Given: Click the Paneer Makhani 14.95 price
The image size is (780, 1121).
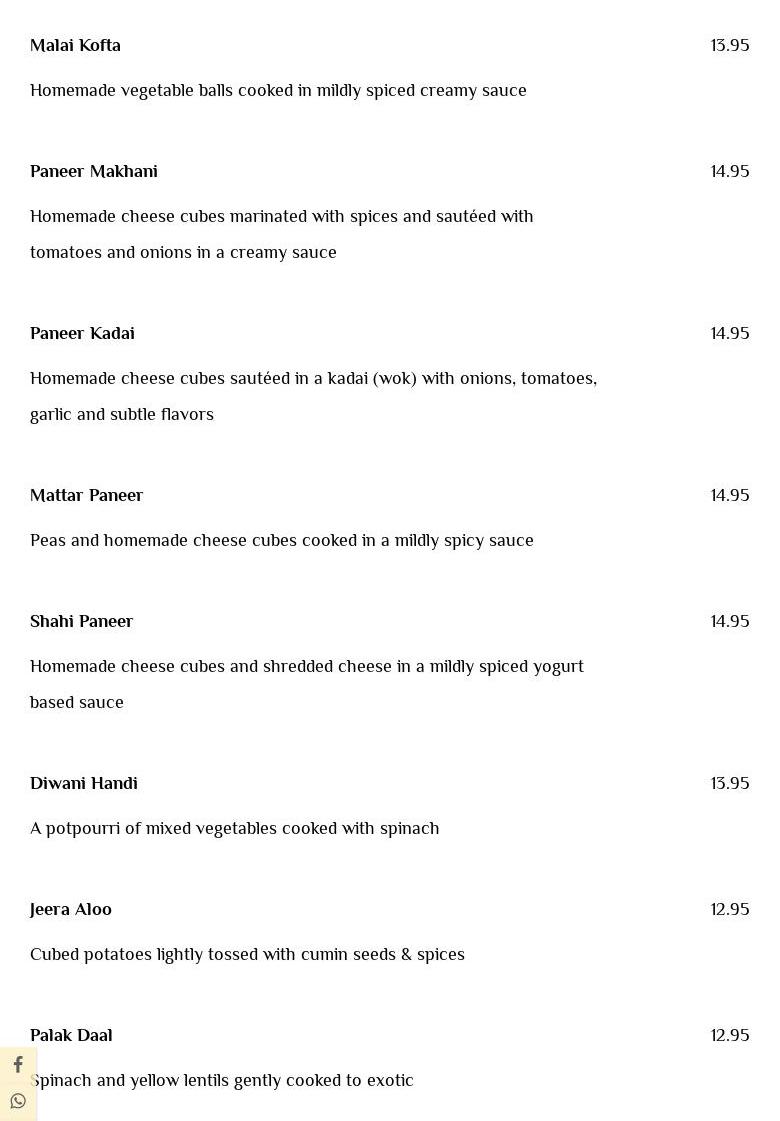Looking at the screenshot, I should click(729, 172).
